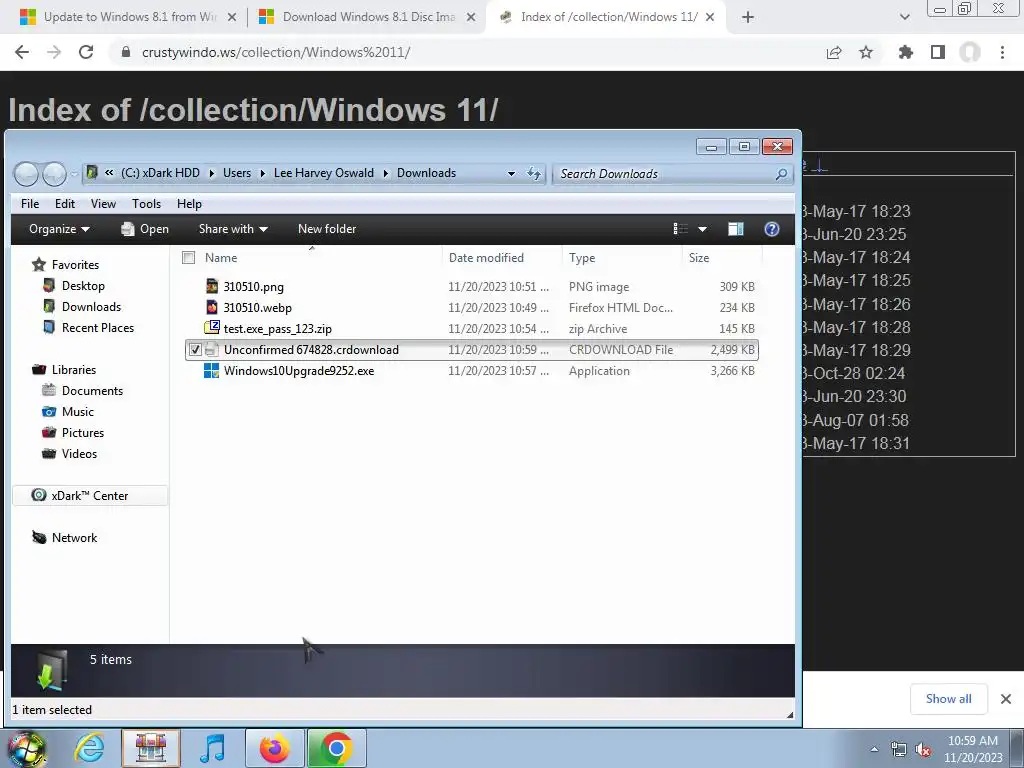The width and height of the screenshot is (1024, 768).
Task: Launch Internet Explorer from taskbar
Action: [89, 748]
